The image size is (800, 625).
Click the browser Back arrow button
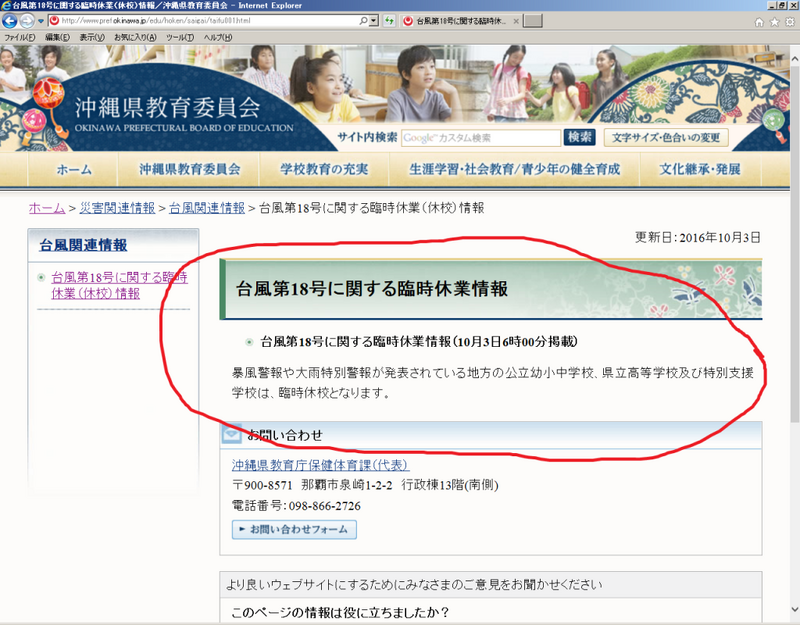11,20
